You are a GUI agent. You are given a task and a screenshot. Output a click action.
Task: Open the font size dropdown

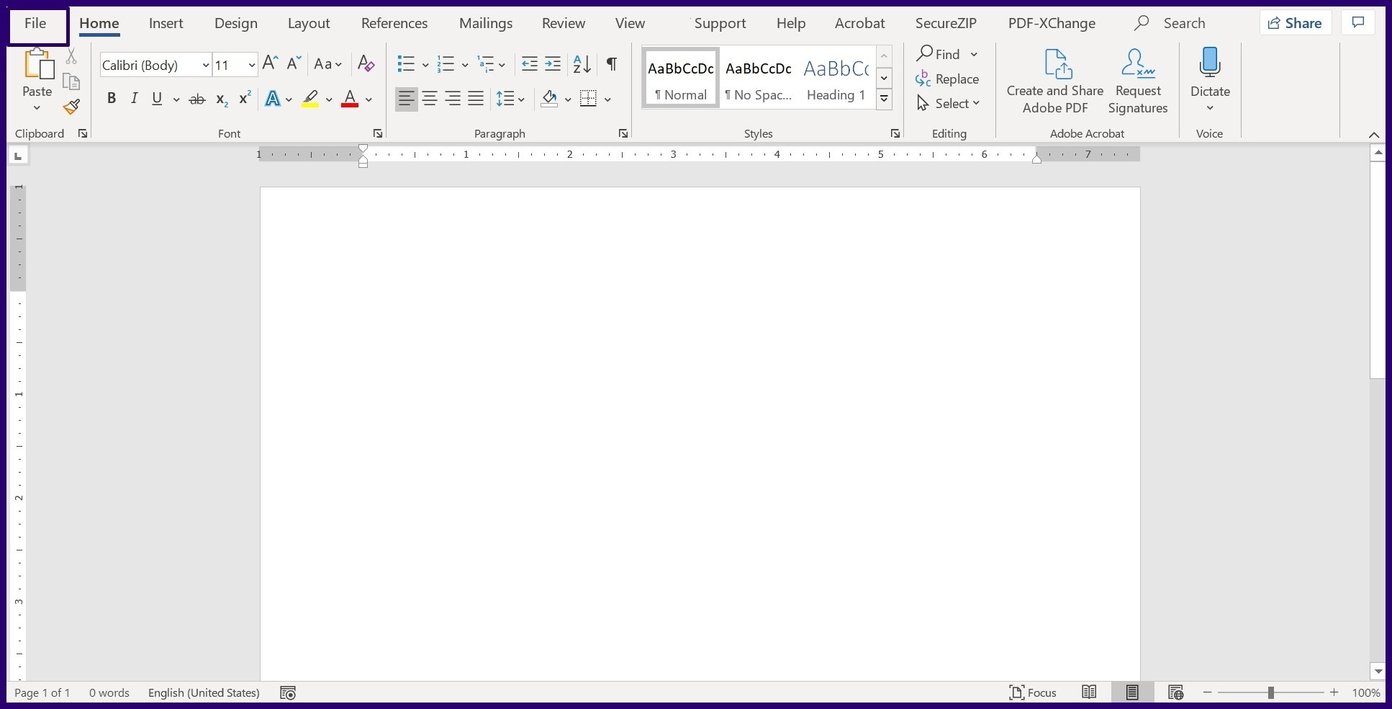pyautogui.click(x=250, y=64)
